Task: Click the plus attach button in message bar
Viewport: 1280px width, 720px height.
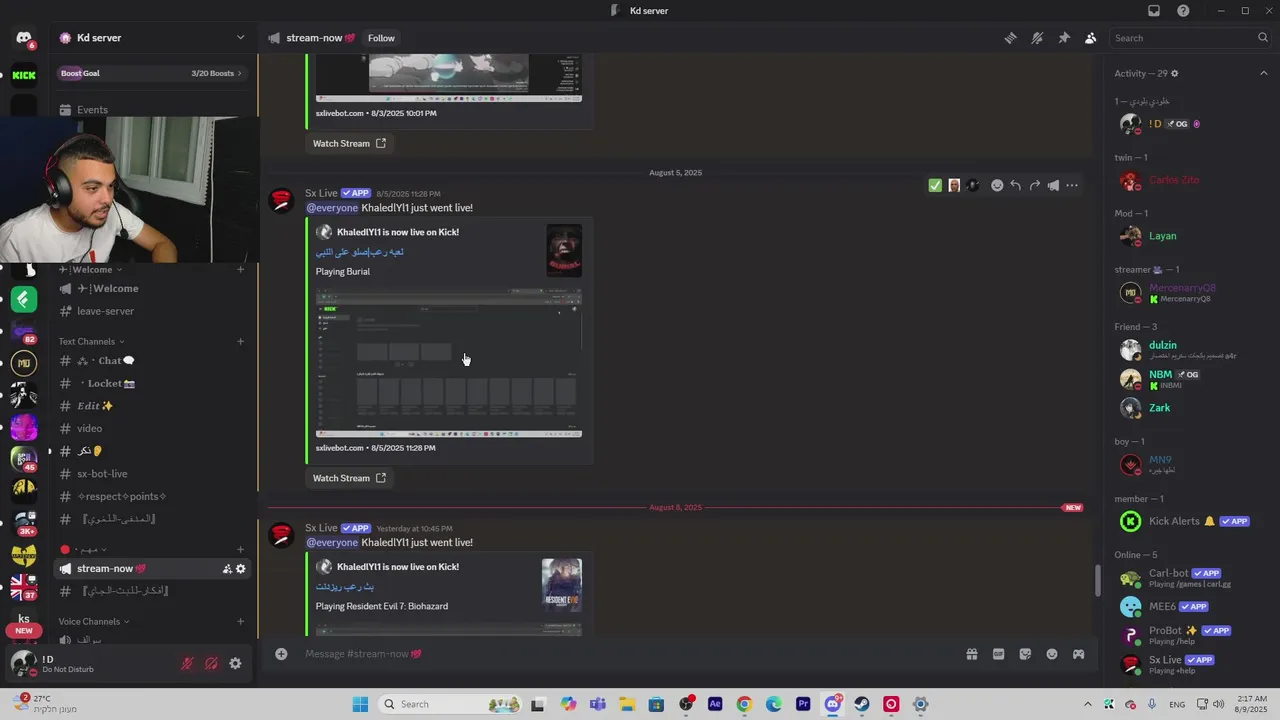Action: click(x=281, y=654)
